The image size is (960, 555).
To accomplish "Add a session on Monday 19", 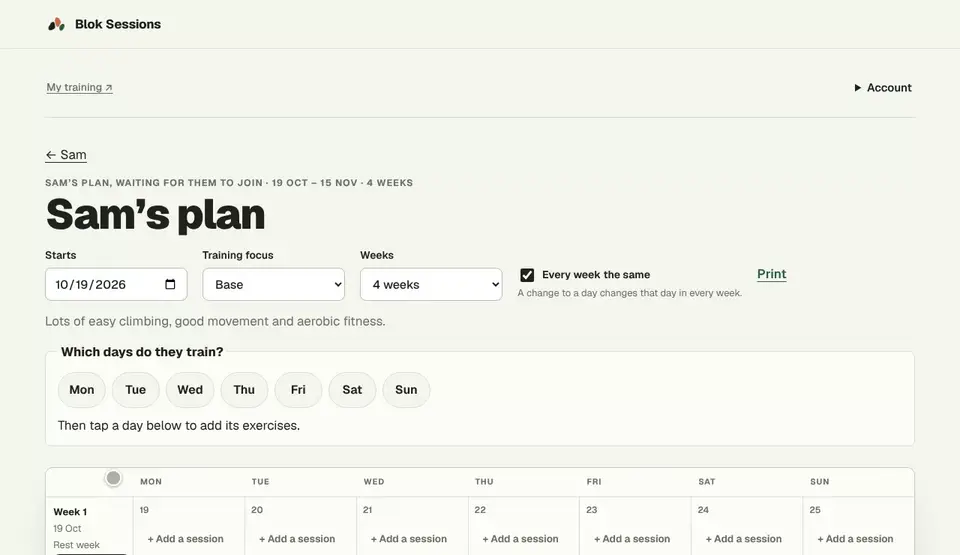I will coord(186,539).
